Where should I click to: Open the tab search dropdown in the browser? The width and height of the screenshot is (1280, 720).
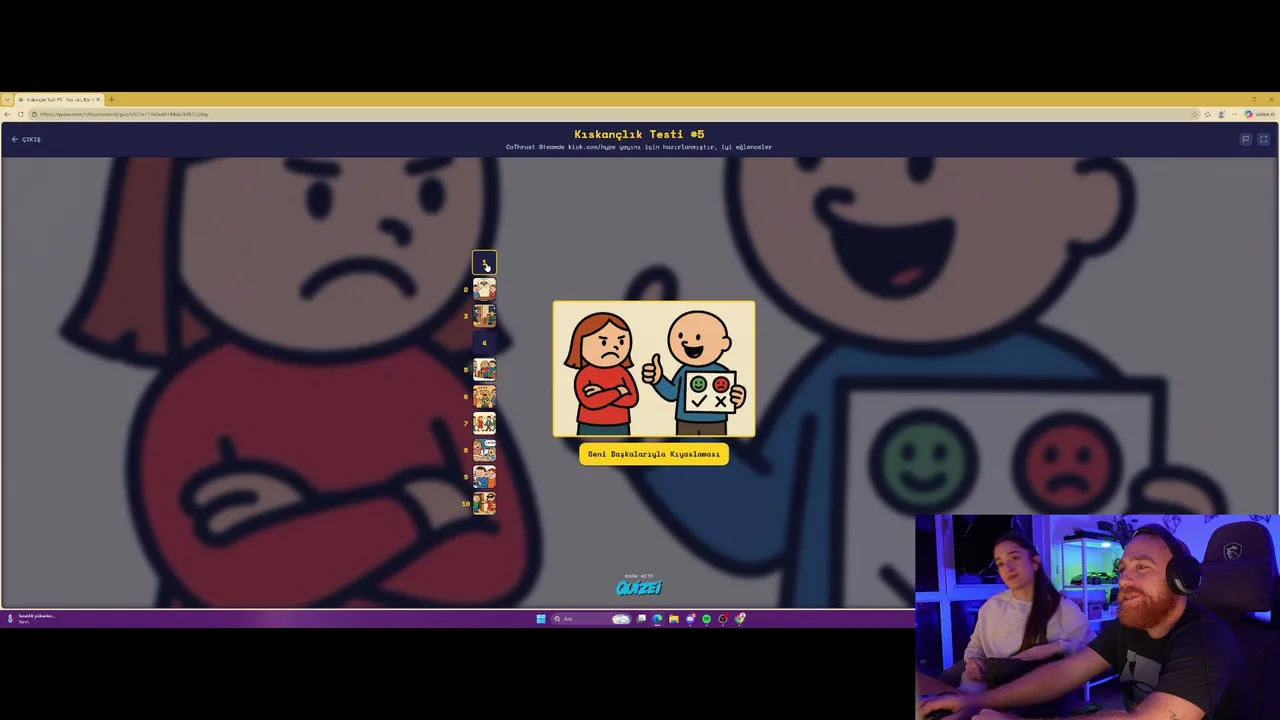[x=7, y=99]
